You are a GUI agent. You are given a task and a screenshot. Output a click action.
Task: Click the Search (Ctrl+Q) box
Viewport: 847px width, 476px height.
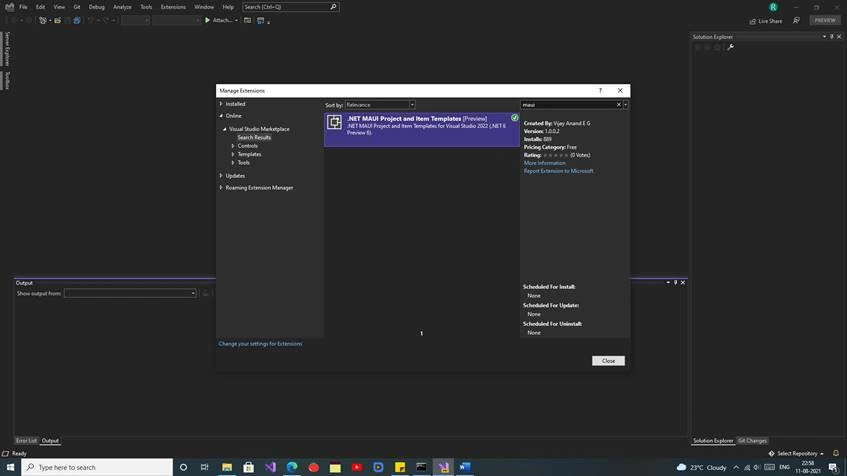pyautogui.click(x=291, y=7)
